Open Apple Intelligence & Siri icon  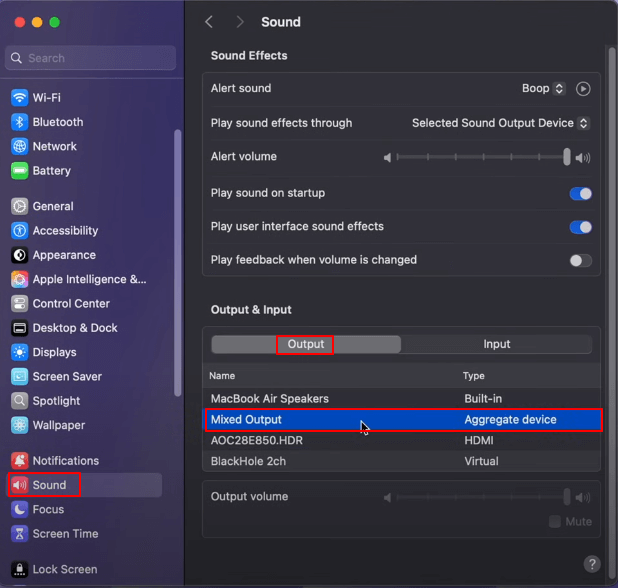point(19,279)
